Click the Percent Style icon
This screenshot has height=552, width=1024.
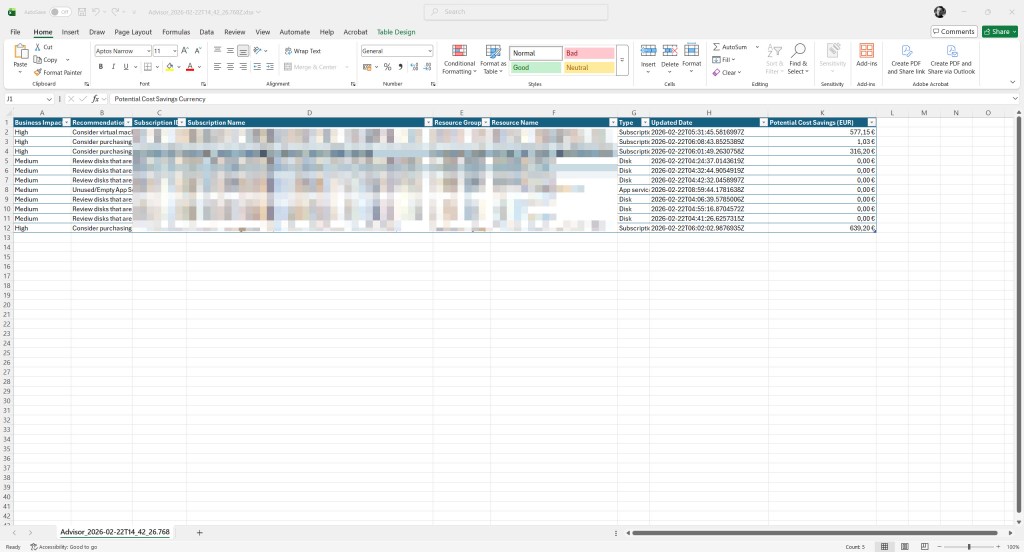coord(387,67)
